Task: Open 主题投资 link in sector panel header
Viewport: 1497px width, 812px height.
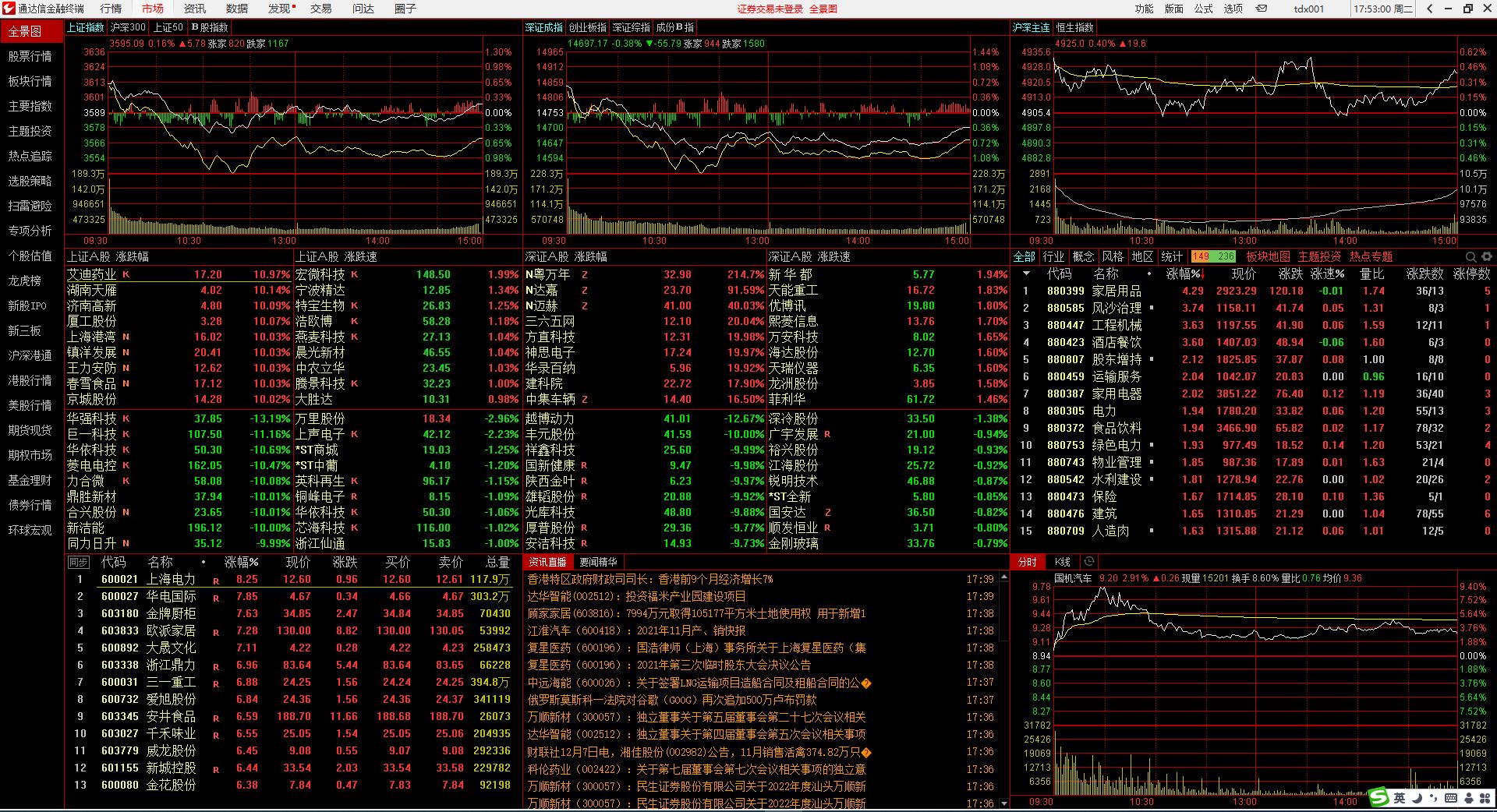Action: click(x=1319, y=256)
